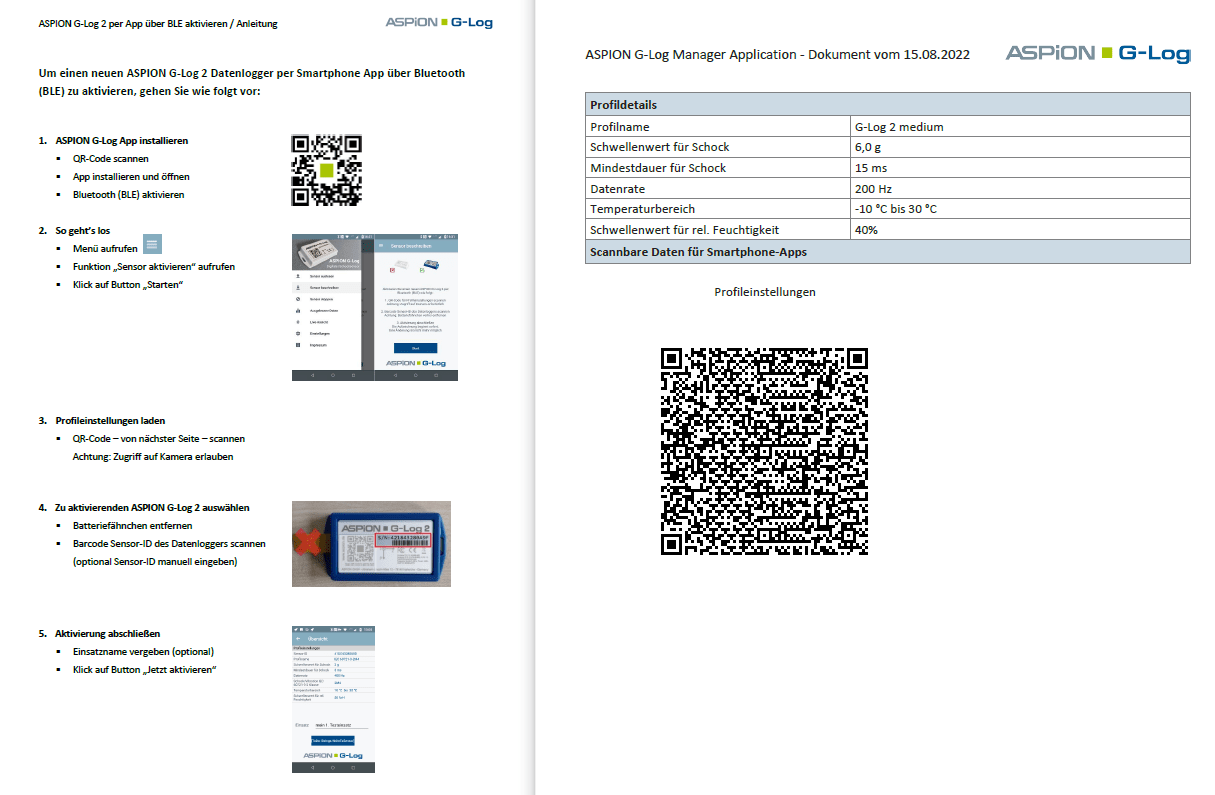This screenshot has width=1215, height=795.
Task: Click the bullet "Funktion Sensor aktivieren aufrufen"
Action: point(154,267)
